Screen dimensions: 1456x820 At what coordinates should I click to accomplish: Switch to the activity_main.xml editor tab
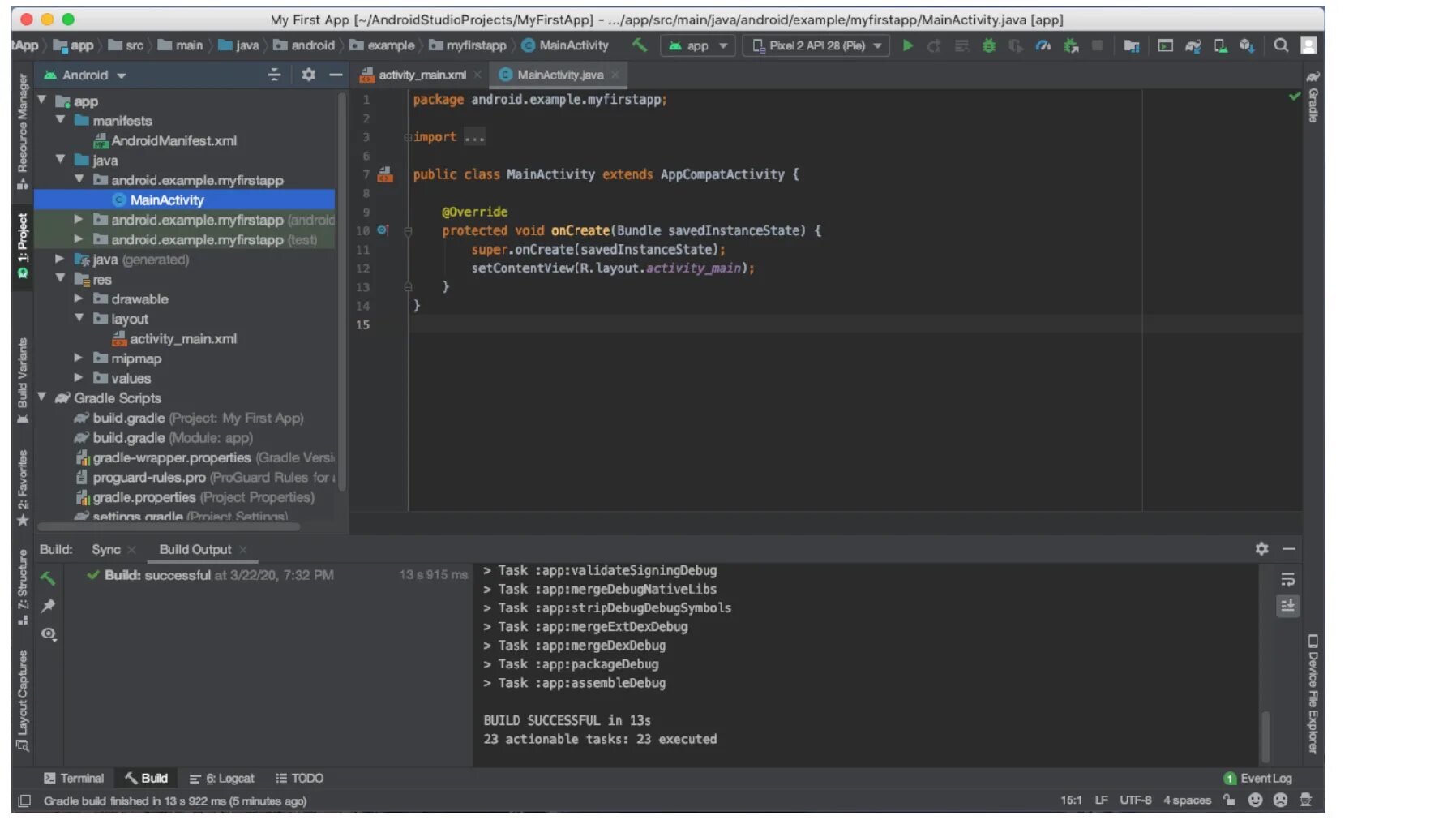click(x=422, y=75)
